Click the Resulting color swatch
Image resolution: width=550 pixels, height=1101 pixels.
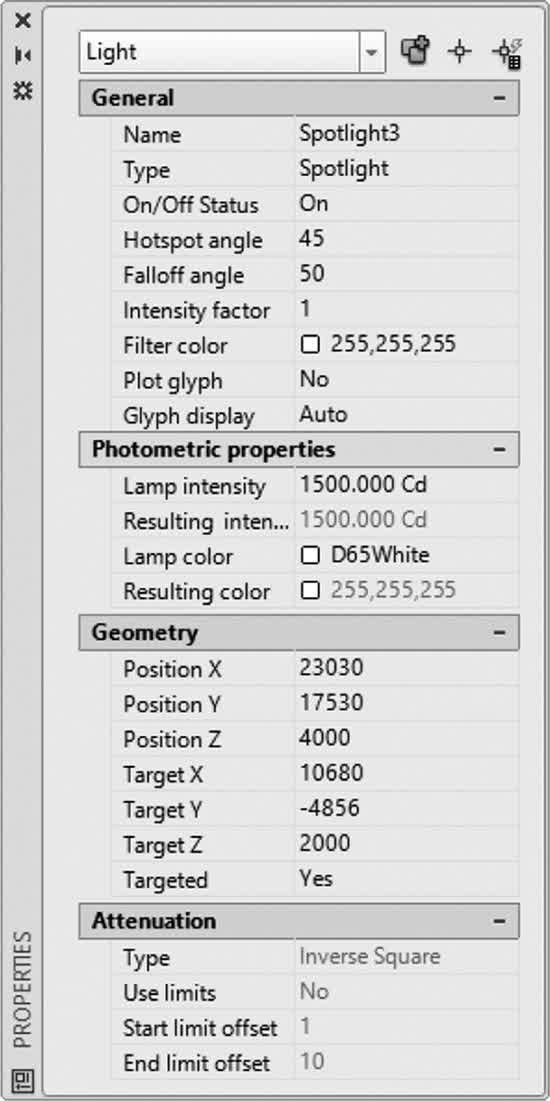(x=310, y=591)
